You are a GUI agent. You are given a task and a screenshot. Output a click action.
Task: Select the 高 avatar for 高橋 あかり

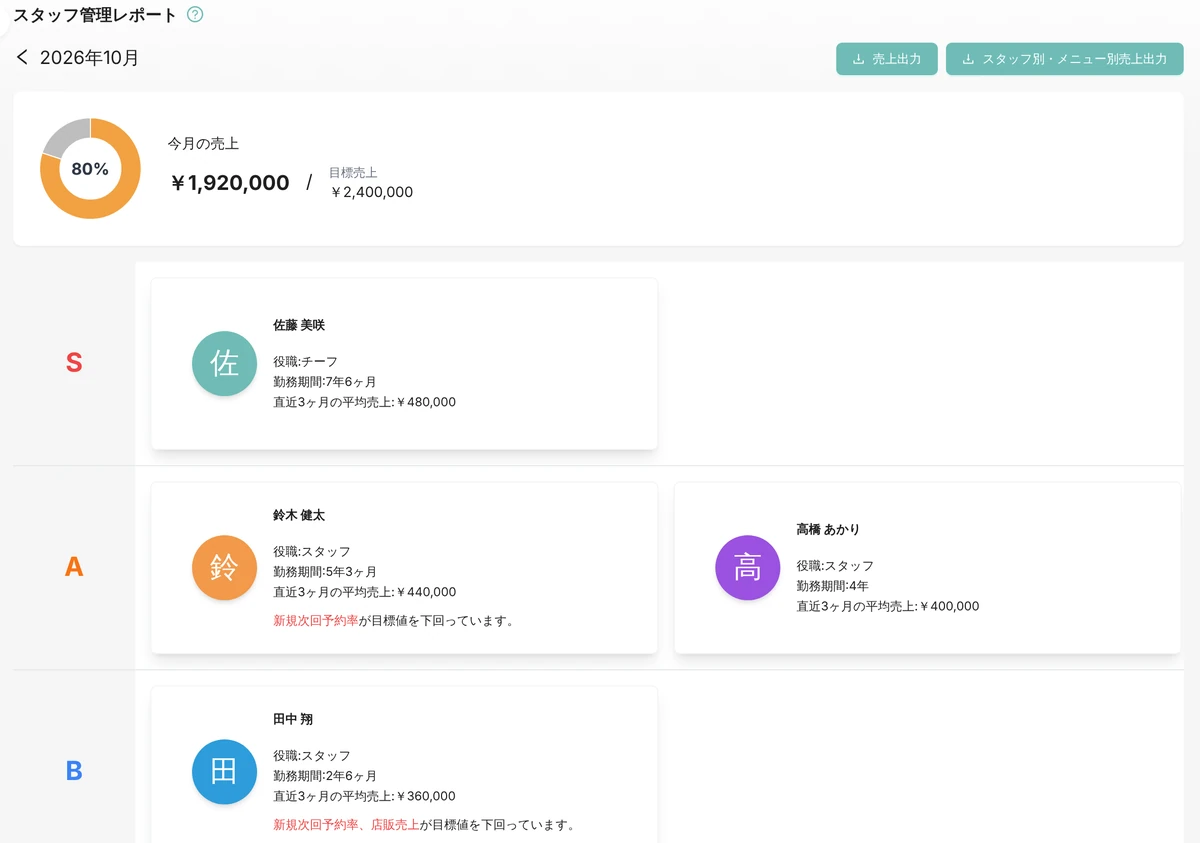click(x=748, y=567)
